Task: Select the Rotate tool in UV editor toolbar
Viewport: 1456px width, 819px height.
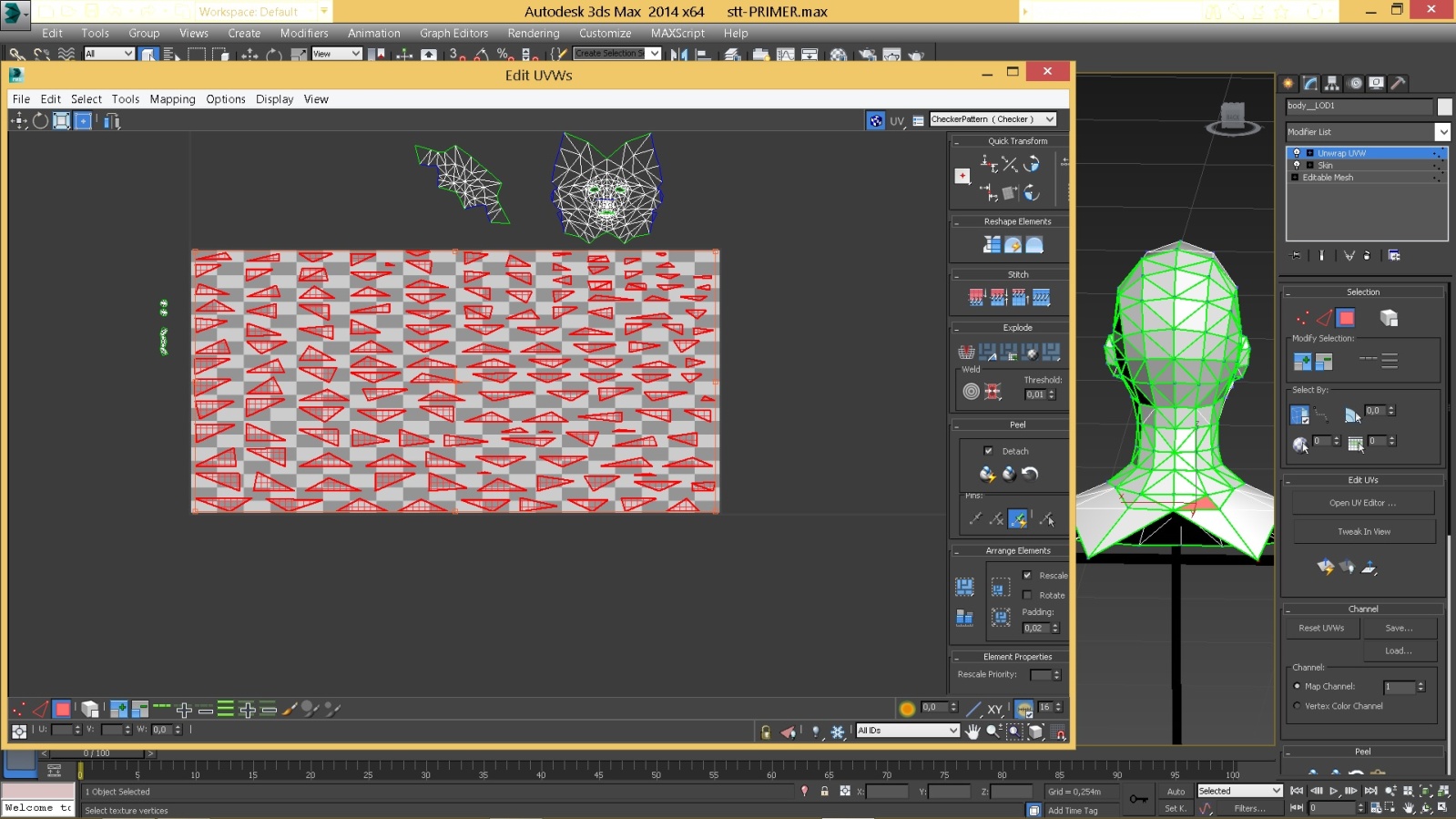Action: [40, 121]
